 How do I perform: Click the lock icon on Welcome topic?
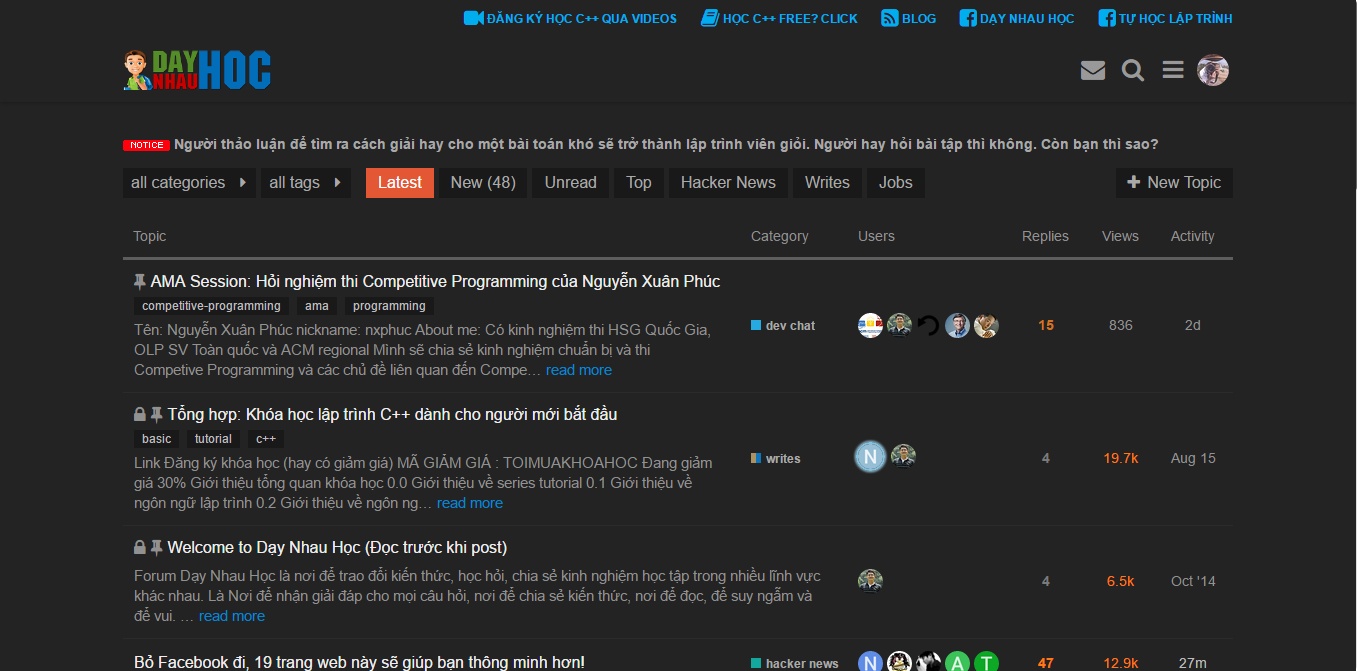tap(139, 547)
